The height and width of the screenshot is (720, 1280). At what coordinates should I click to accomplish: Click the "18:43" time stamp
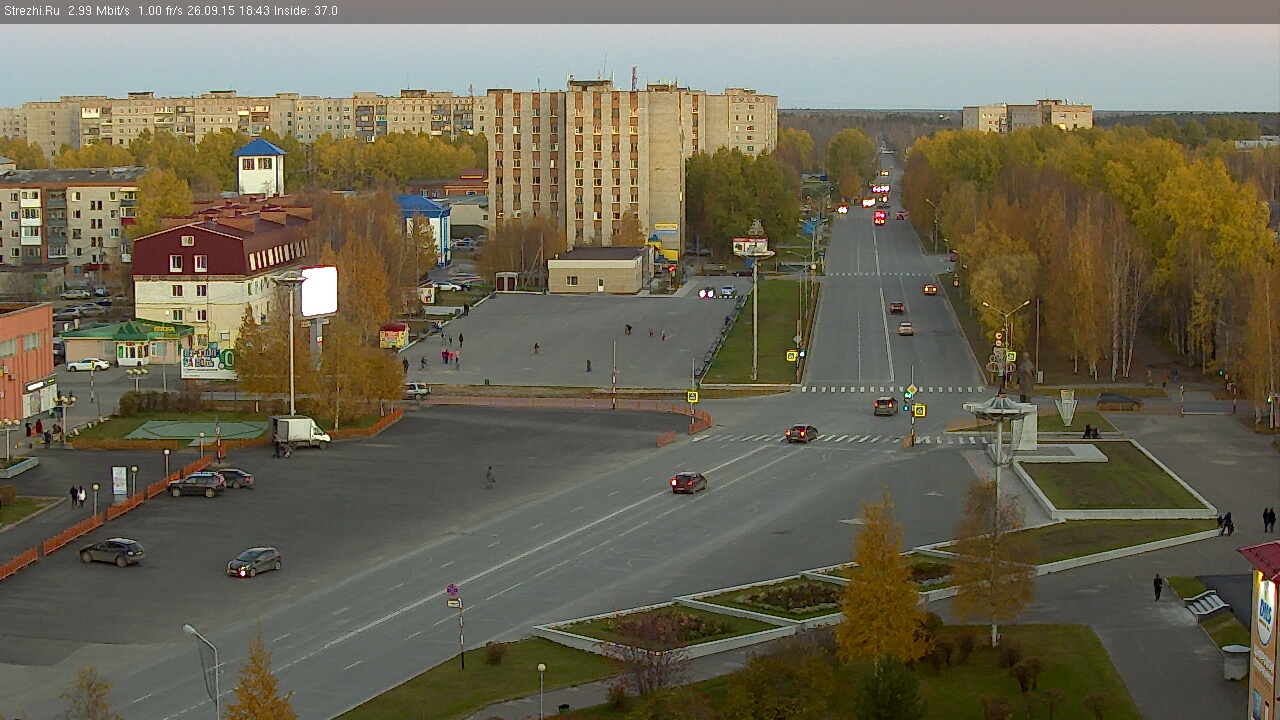point(254,11)
